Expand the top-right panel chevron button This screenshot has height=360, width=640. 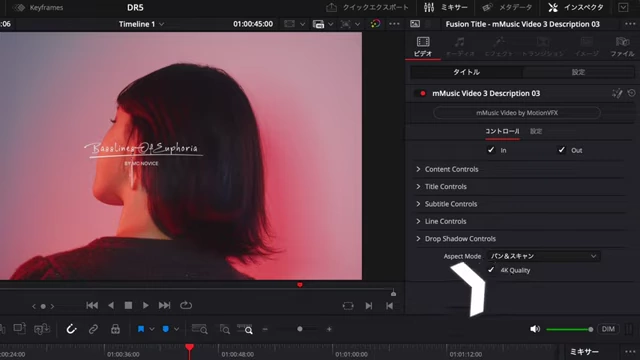(623, 7)
